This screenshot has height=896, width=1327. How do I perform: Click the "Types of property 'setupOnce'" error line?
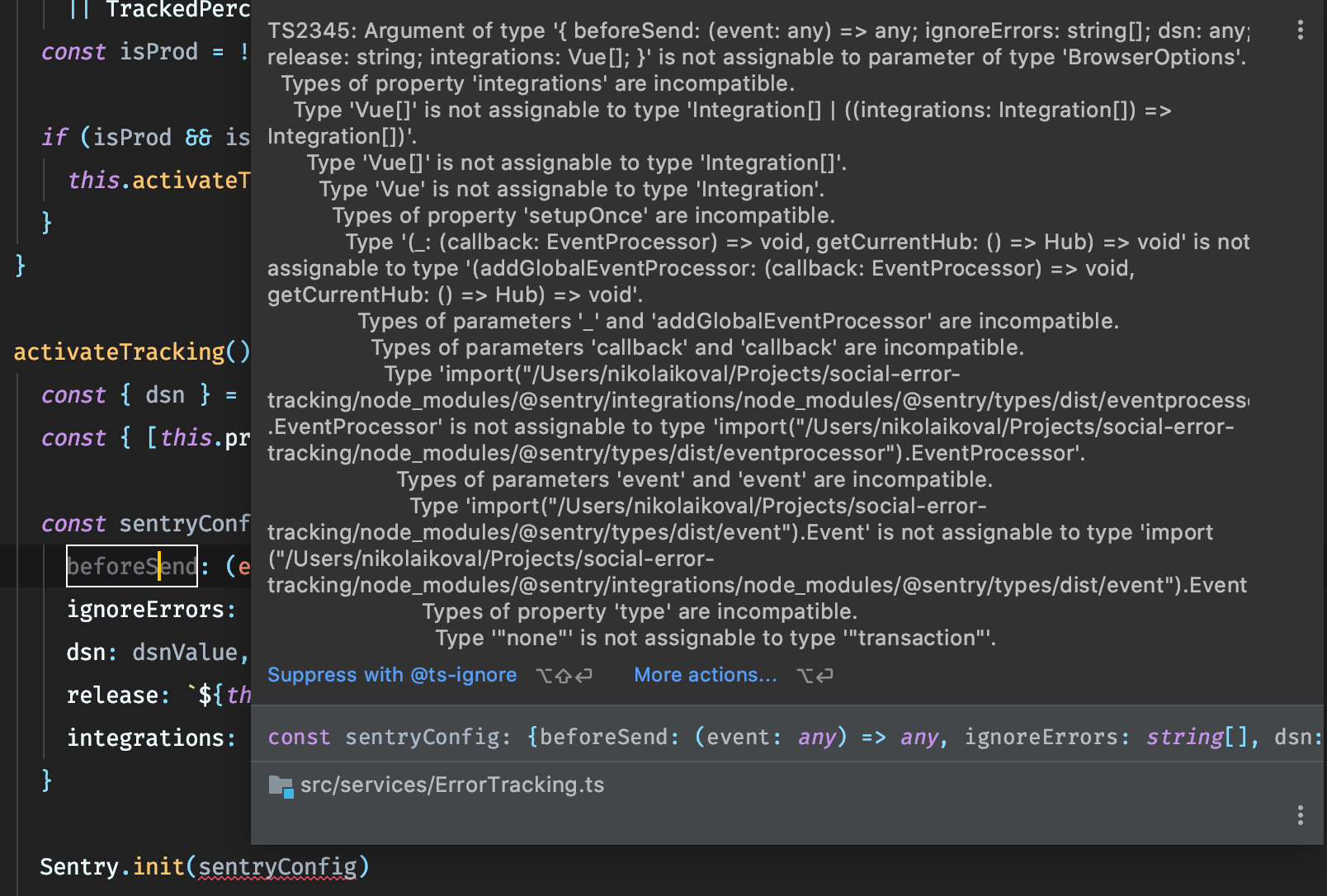click(583, 215)
